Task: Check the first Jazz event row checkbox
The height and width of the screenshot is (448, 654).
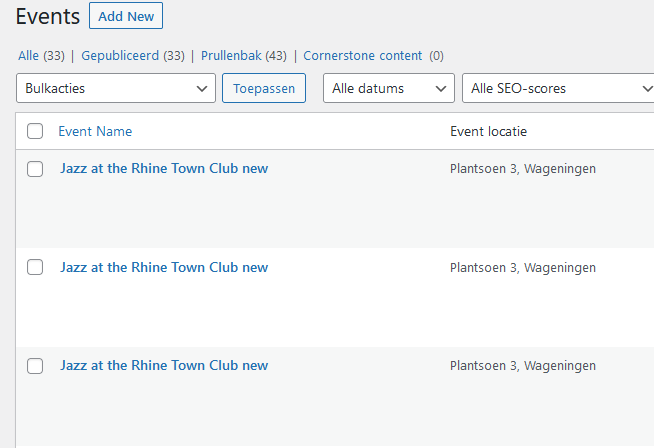Action: tap(35, 169)
